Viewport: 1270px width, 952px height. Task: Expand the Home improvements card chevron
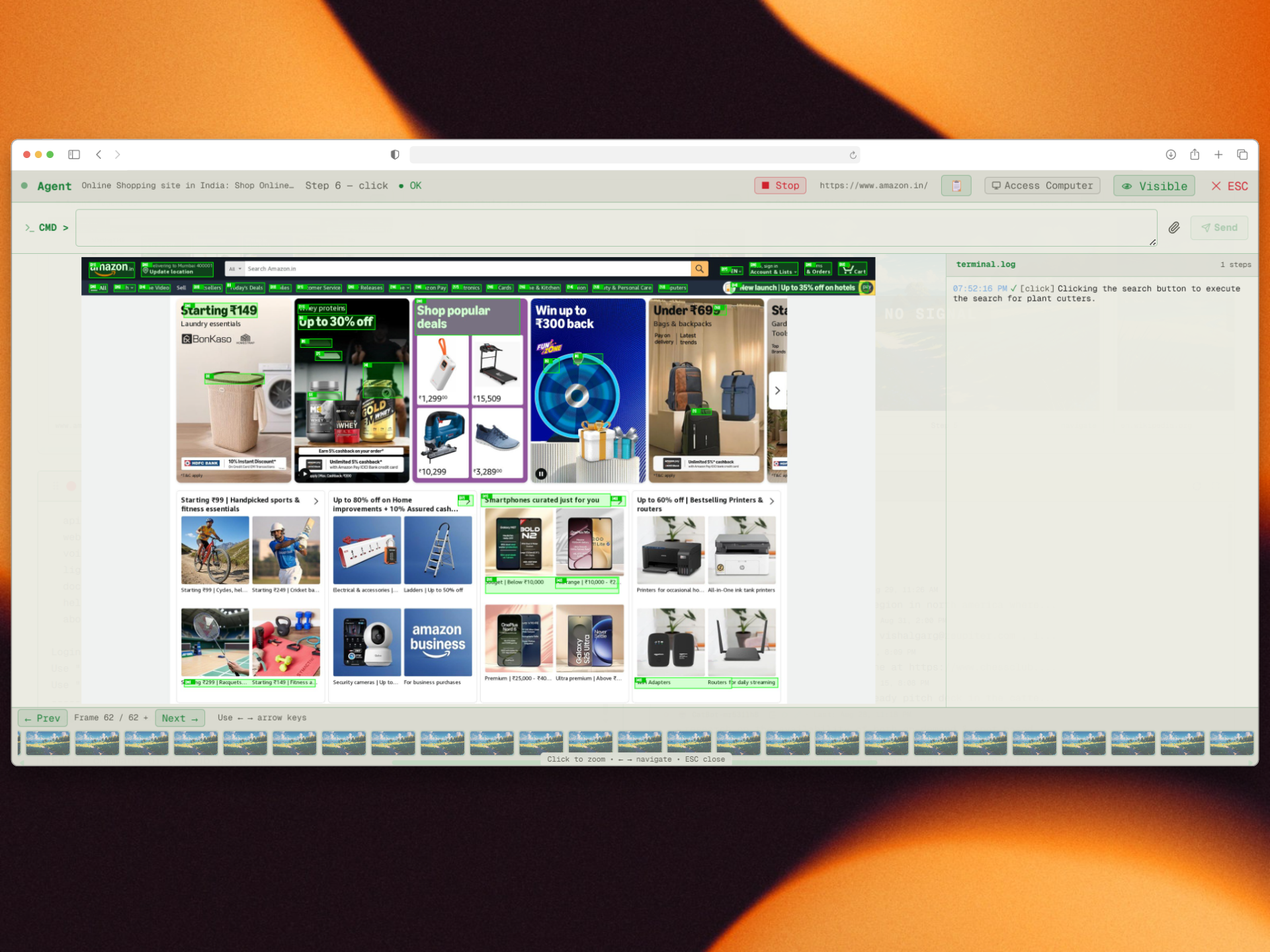point(466,500)
